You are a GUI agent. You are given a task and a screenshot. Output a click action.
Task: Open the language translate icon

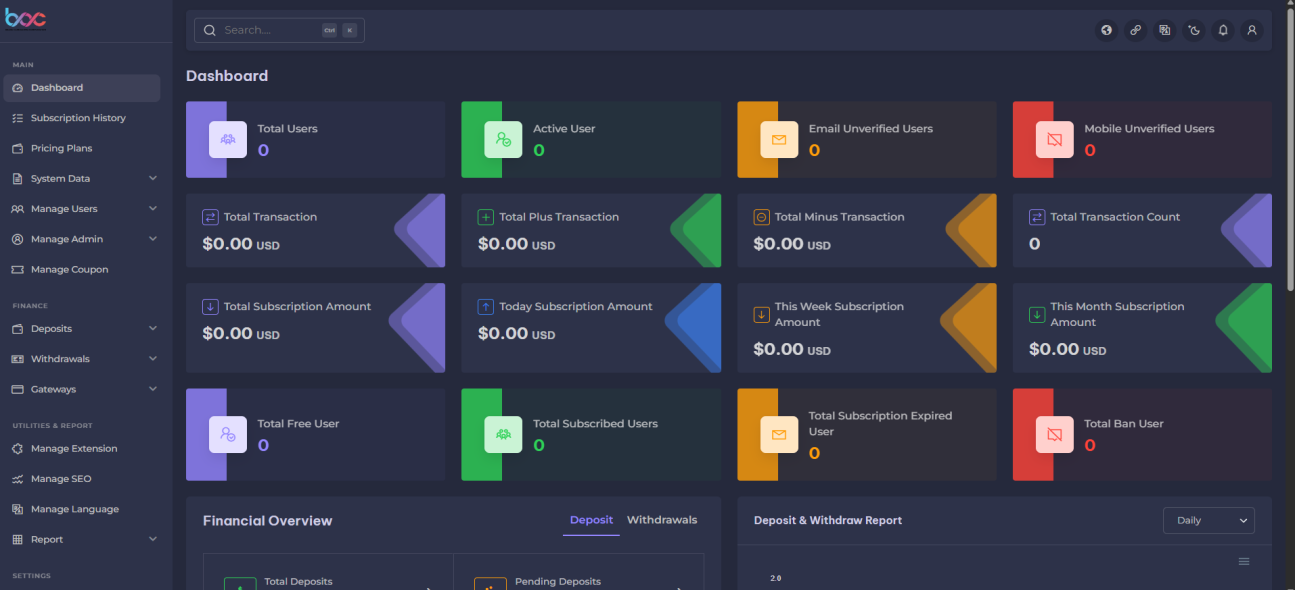pyautogui.click(x=1165, y=30)
